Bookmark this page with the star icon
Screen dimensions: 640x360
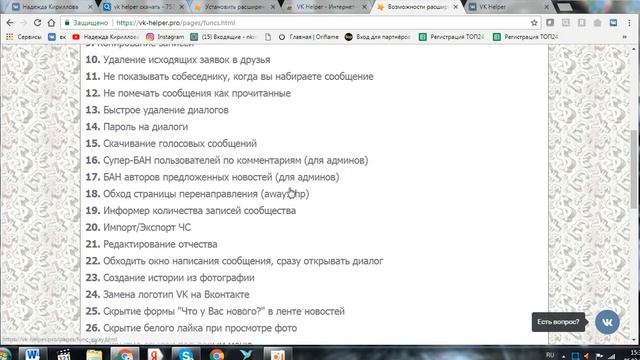[534, 23]
